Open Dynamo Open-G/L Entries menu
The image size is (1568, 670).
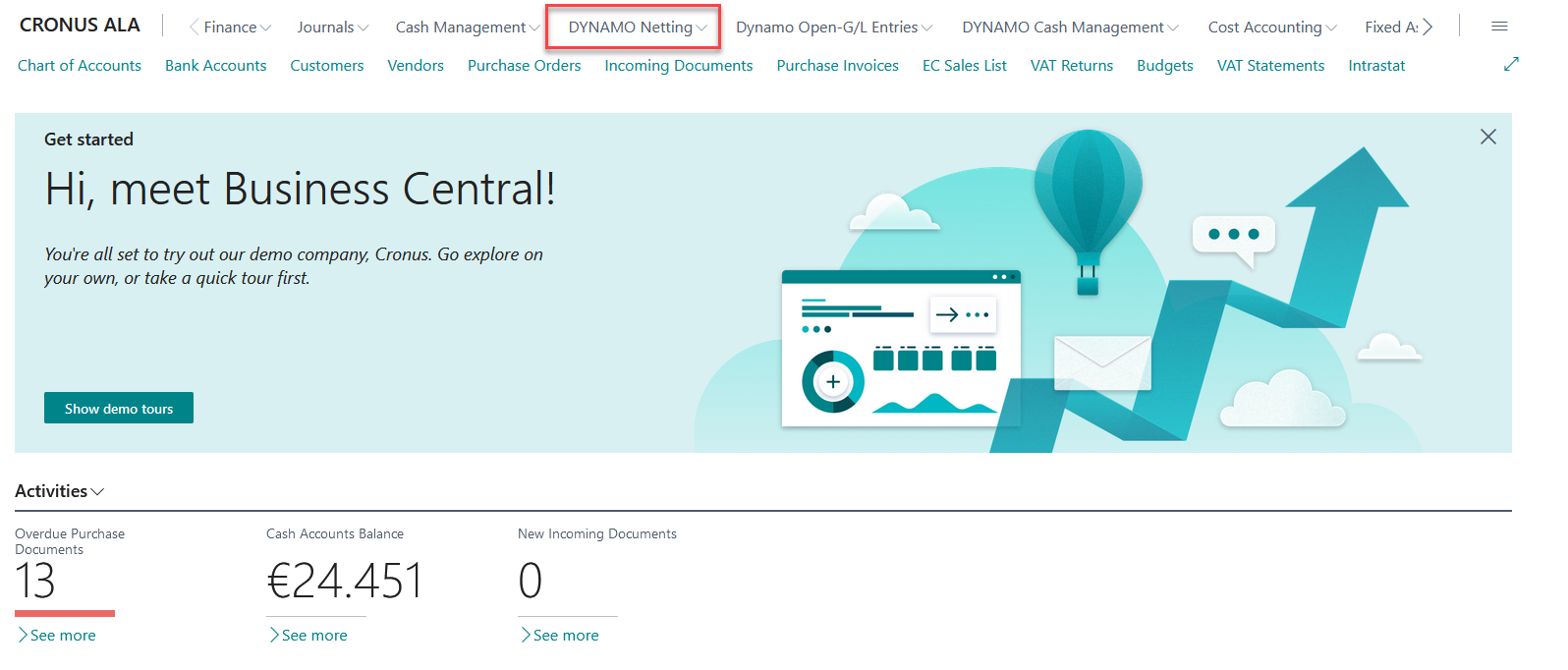tap(833, 28)
